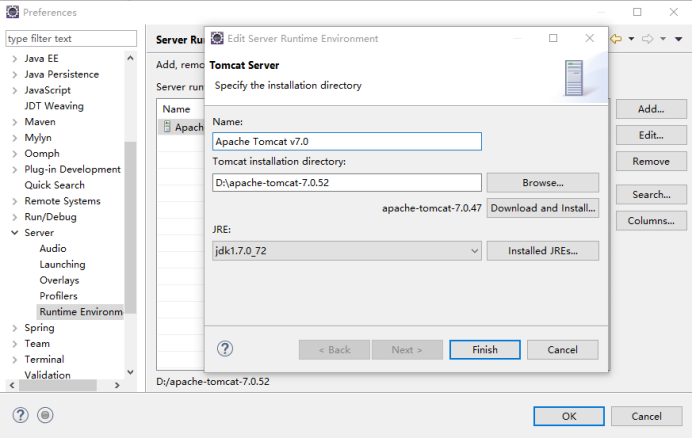This screenshot has height=439, width=693.
Task: Click the Finish button
Action: [485, 350]
